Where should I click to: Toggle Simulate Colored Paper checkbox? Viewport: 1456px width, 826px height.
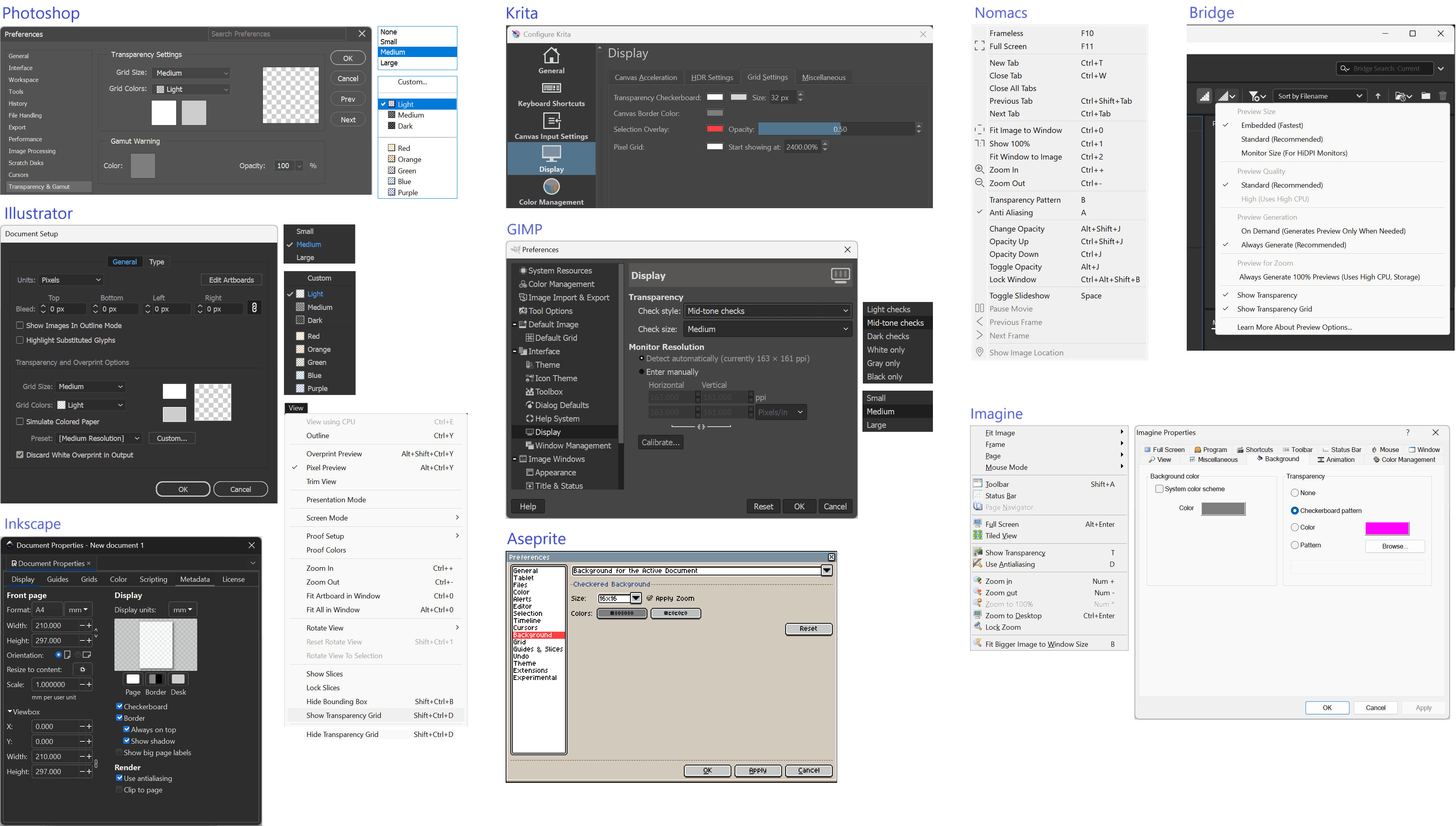coord(20,422)
